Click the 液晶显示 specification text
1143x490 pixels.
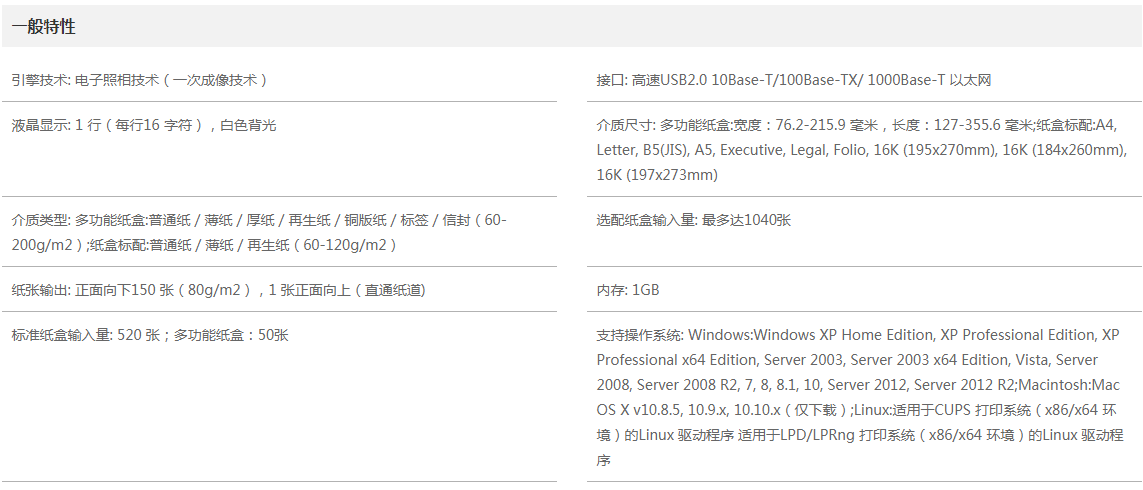coord(144,125)
